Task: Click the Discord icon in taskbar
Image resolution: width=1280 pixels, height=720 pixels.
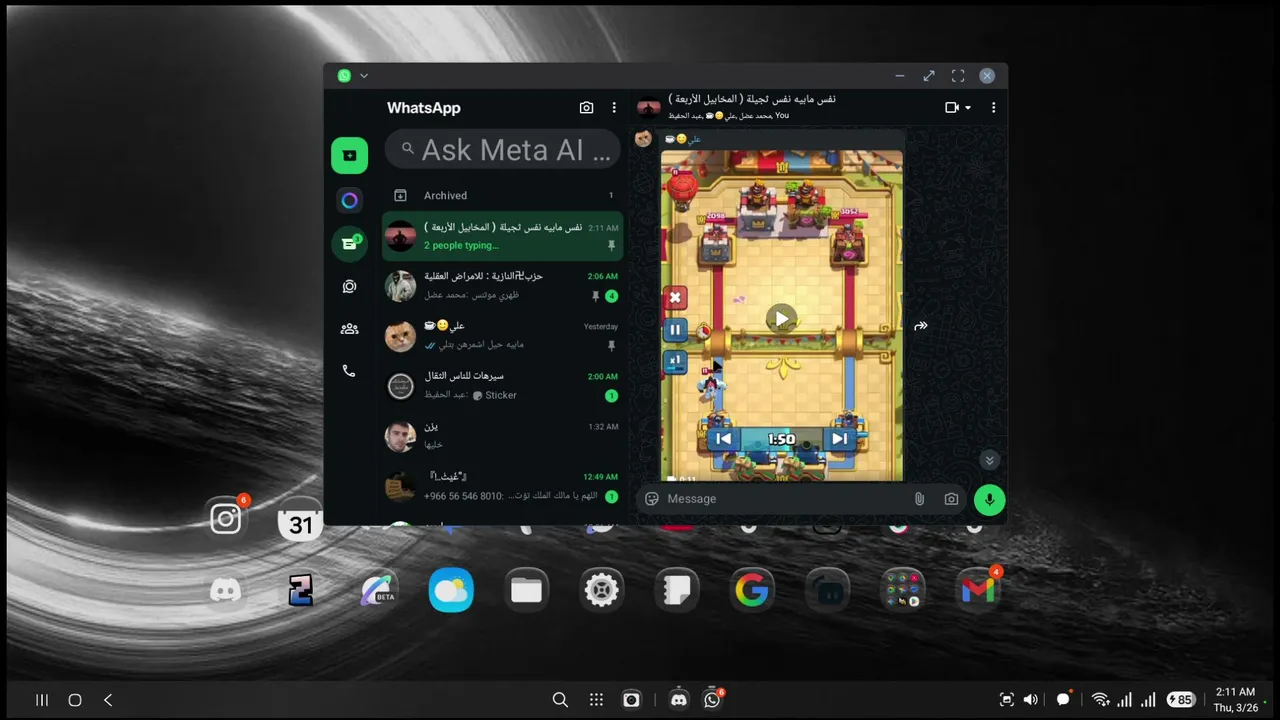Action: 679,700
